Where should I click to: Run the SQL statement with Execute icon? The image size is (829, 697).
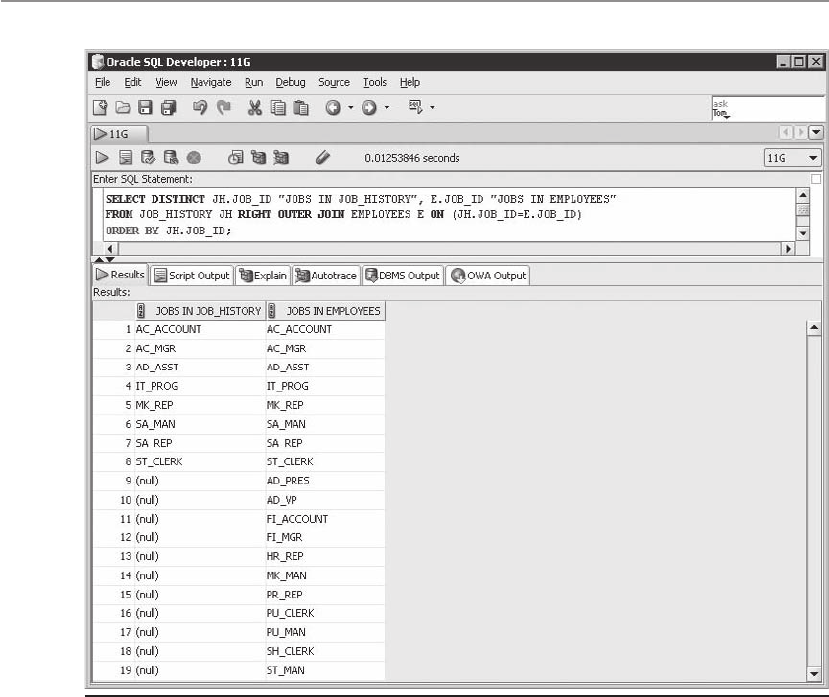(102, 158)
